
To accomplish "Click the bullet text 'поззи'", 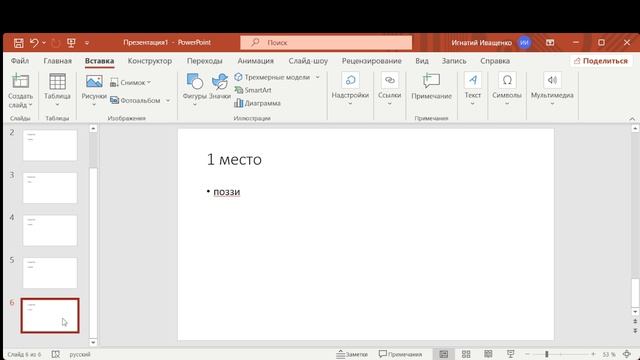I will pyautogui.click(x=227, y=192).
